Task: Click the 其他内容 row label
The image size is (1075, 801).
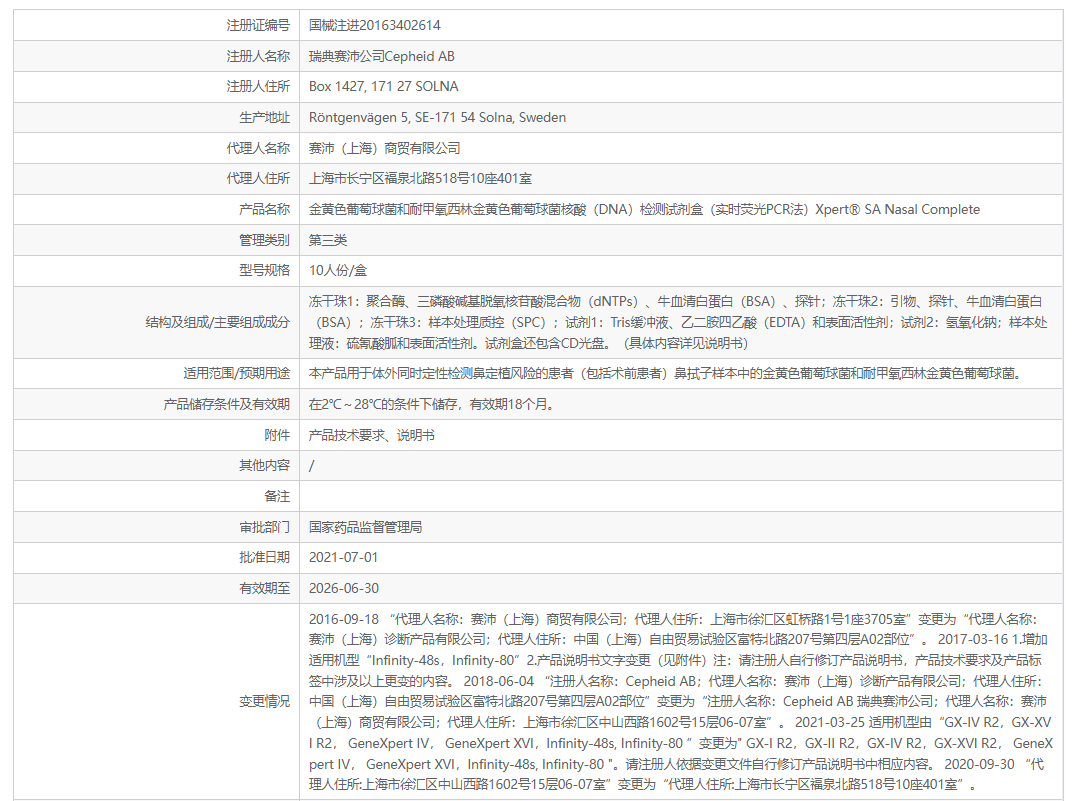Action: [264, 465]
